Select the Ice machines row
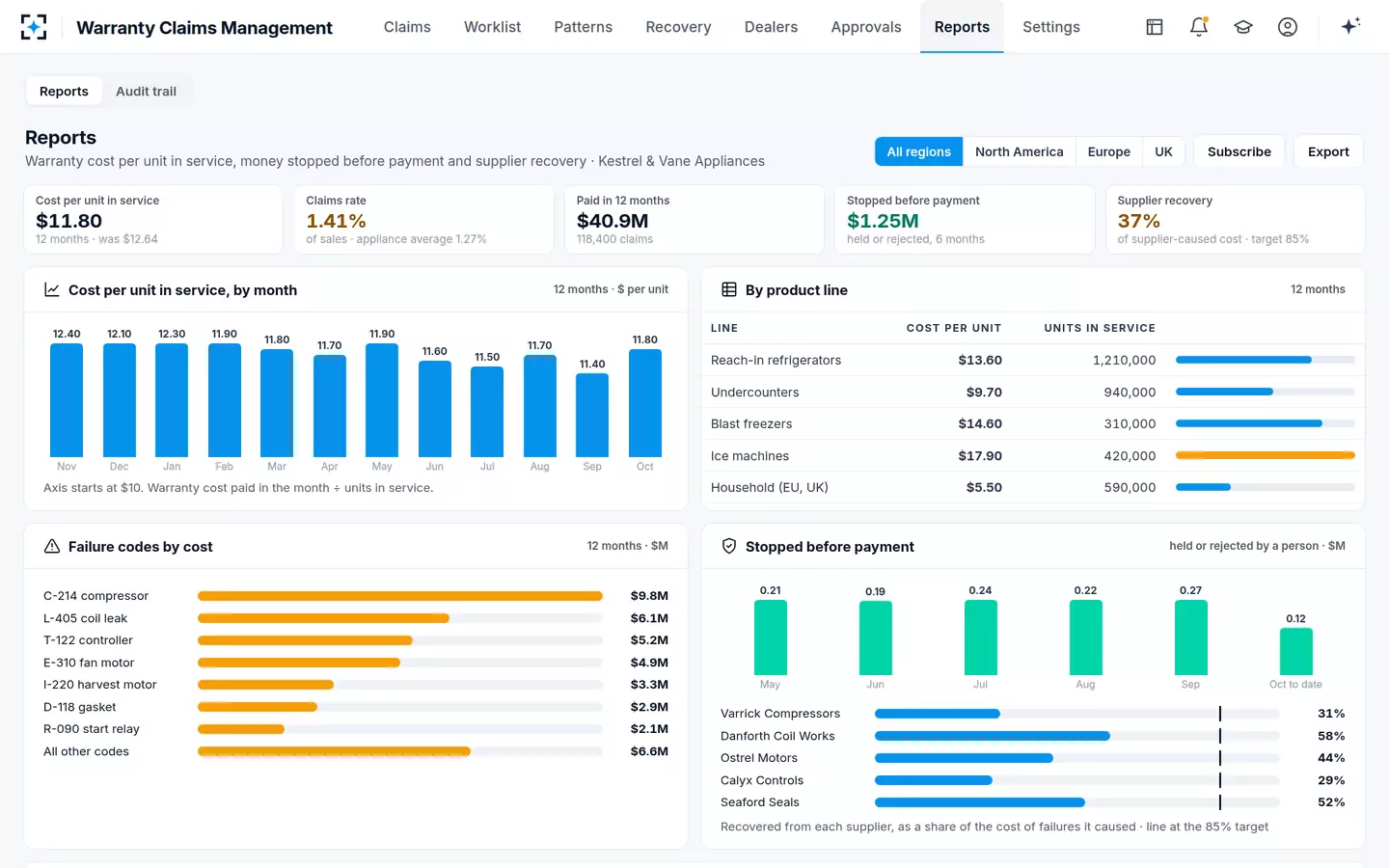This screenshot has width=1389, height=868. coord(1033,455)
